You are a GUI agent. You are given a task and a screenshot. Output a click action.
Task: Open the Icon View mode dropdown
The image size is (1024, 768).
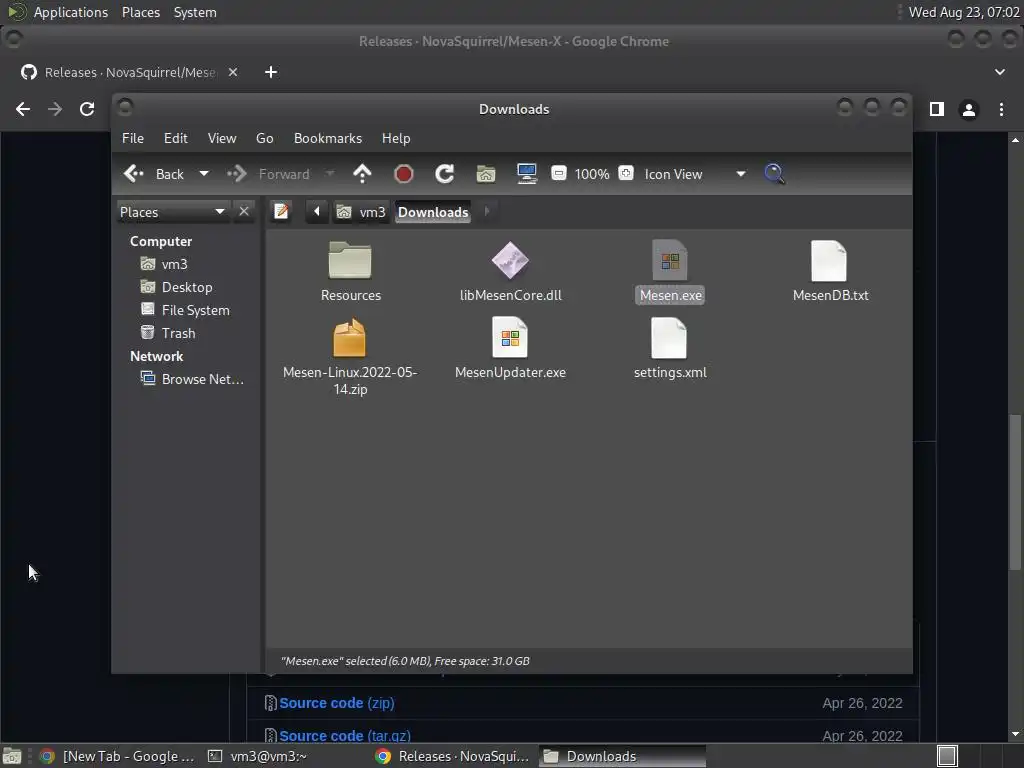coord(695,174)
